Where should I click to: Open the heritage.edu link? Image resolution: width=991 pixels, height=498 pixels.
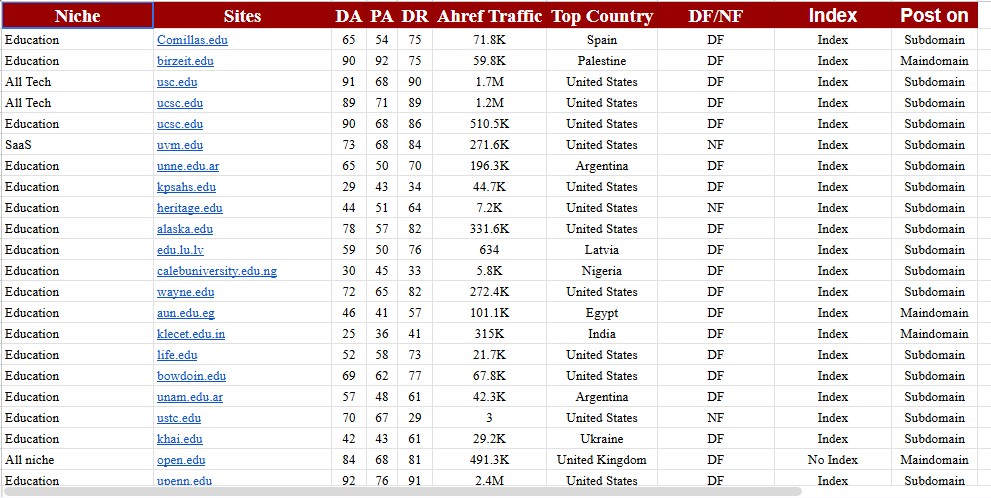[190, 207]
